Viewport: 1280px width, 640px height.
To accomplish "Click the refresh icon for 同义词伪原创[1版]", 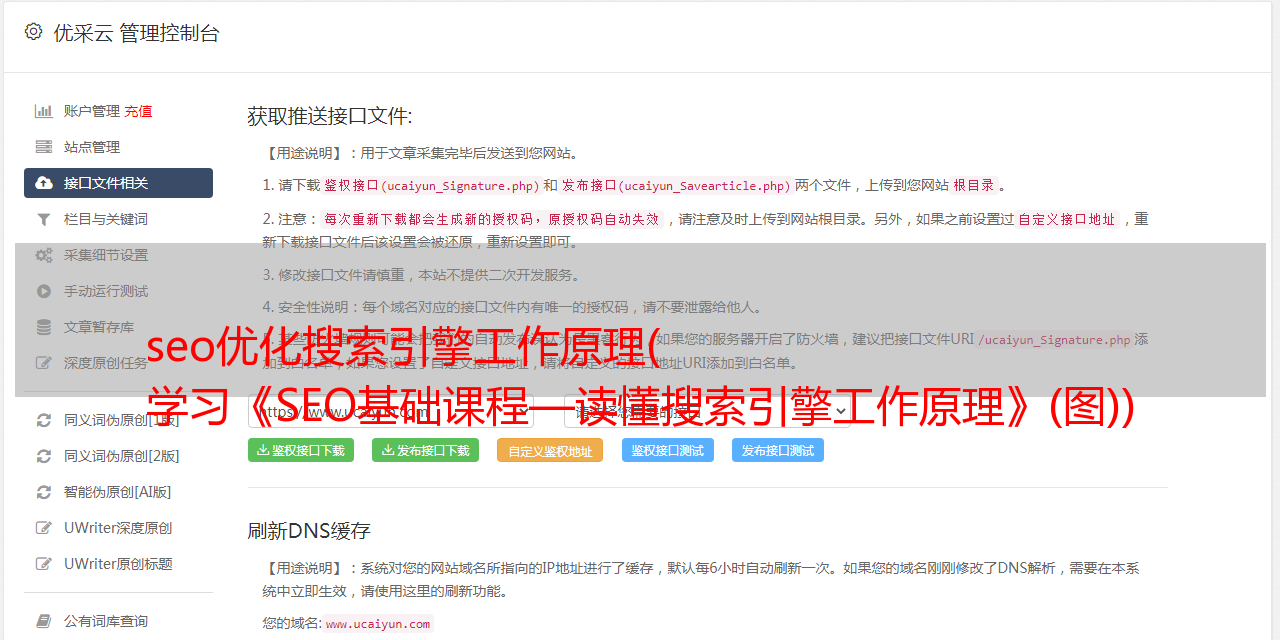I will 44,420.
